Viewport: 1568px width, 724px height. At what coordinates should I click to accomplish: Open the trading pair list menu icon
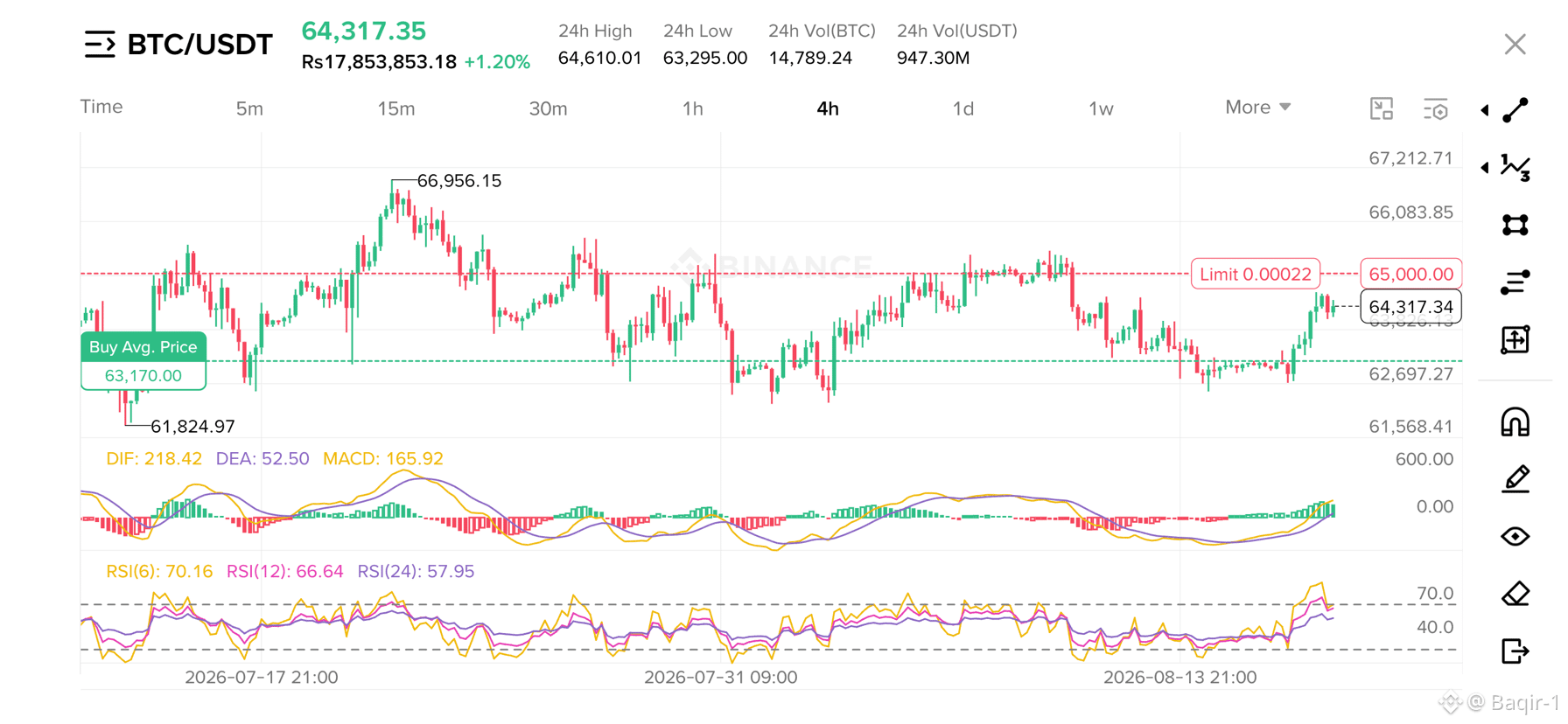[100, 44]
